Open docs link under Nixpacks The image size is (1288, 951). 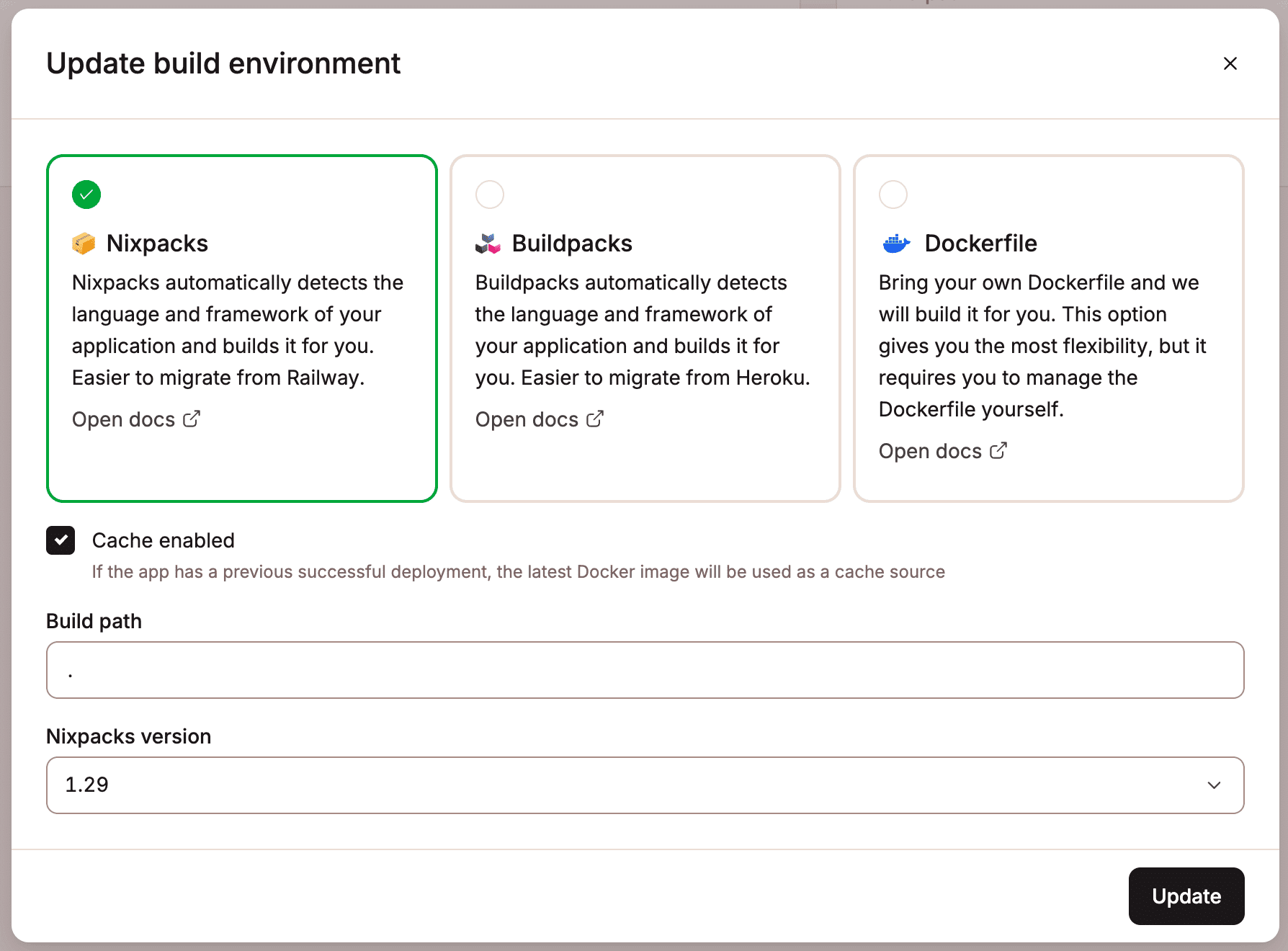[136, 419]
